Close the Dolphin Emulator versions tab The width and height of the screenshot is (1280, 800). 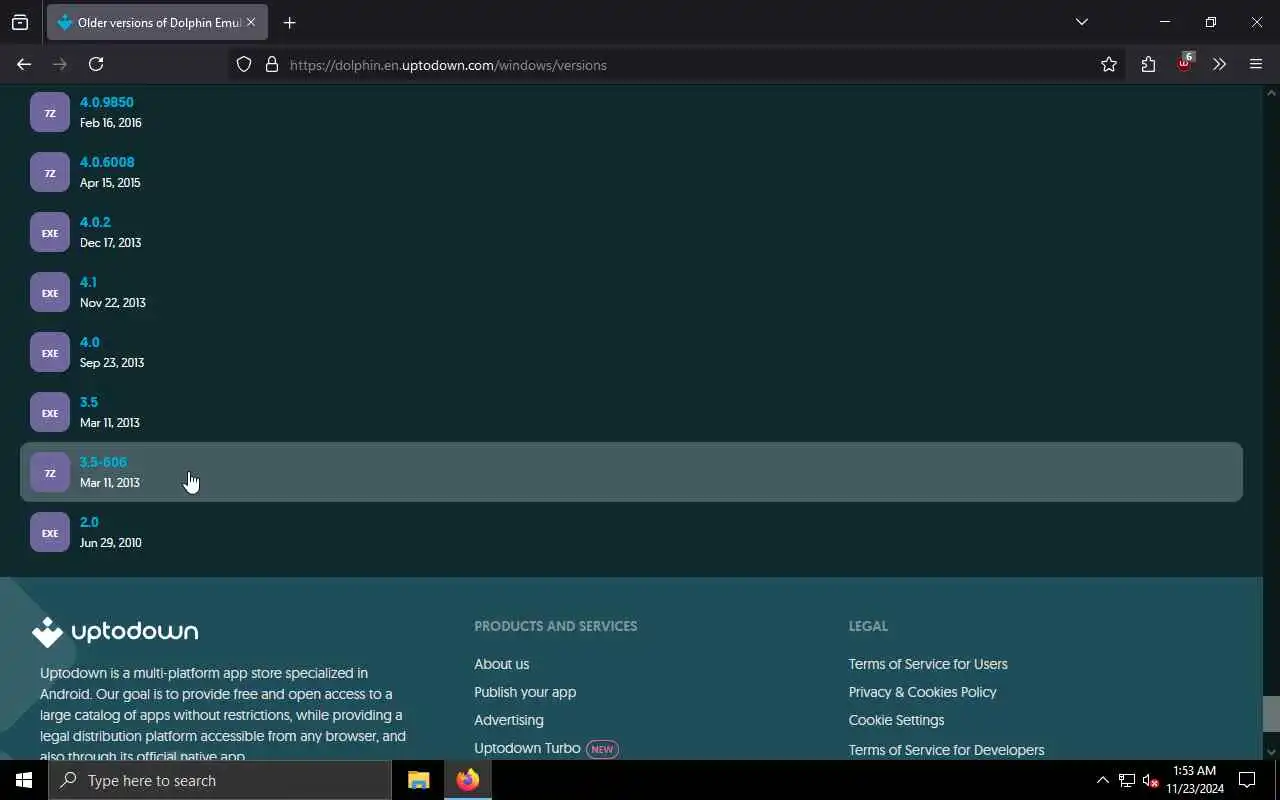[x=251, y=22]
